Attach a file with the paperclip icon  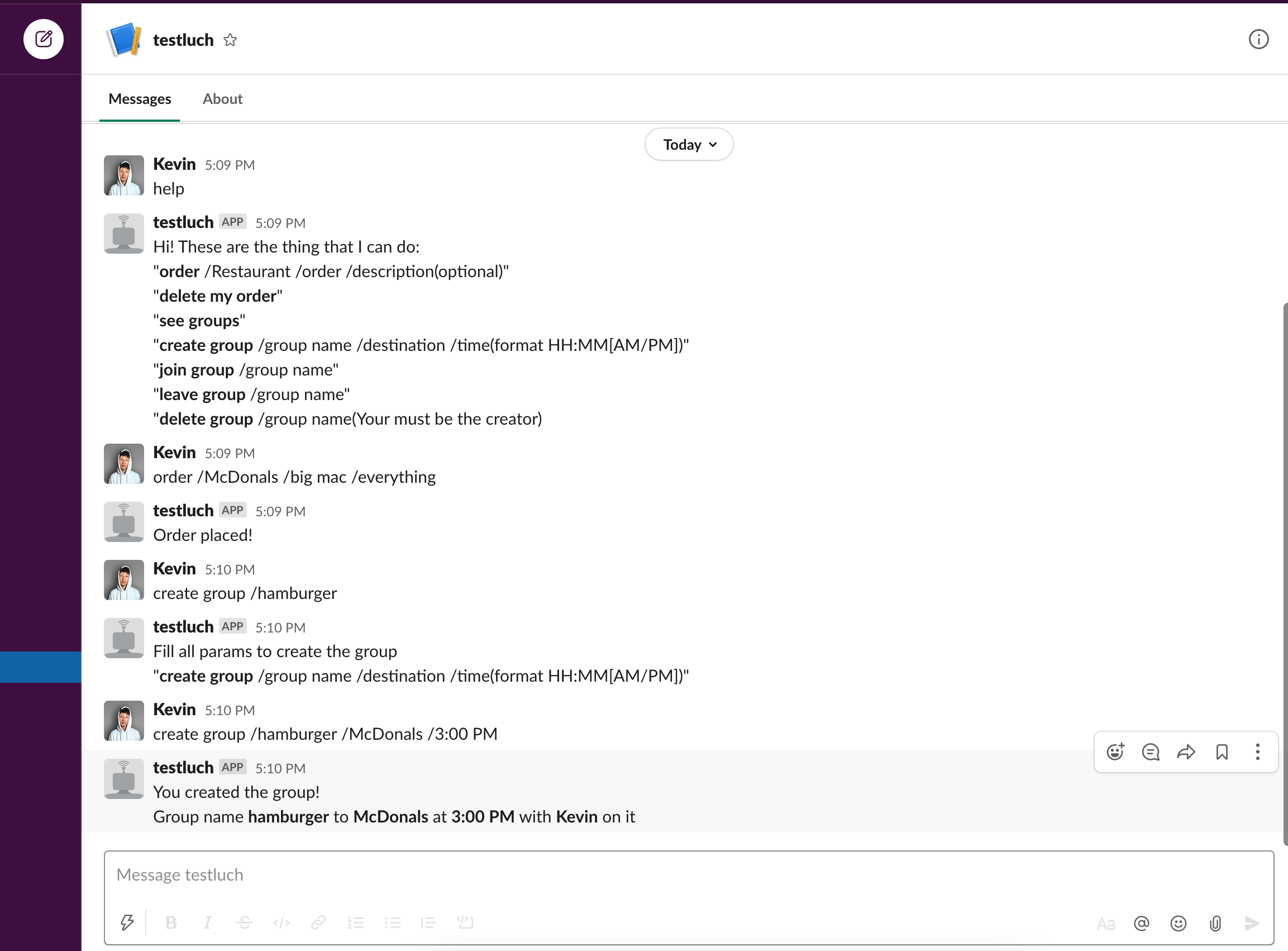[x=1215, y=923]
